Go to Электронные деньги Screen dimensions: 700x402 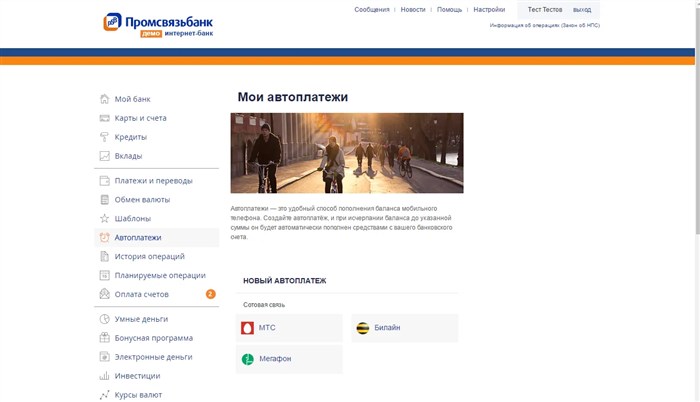click(x=154, y=357)
